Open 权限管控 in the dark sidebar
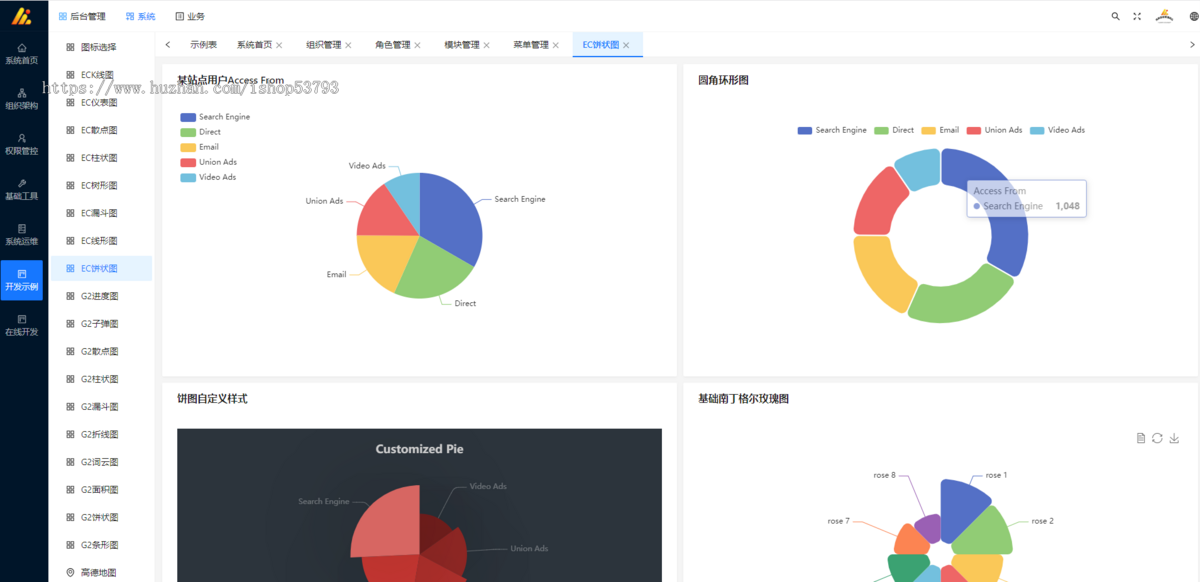1200x582 pixels. [22, 144]
